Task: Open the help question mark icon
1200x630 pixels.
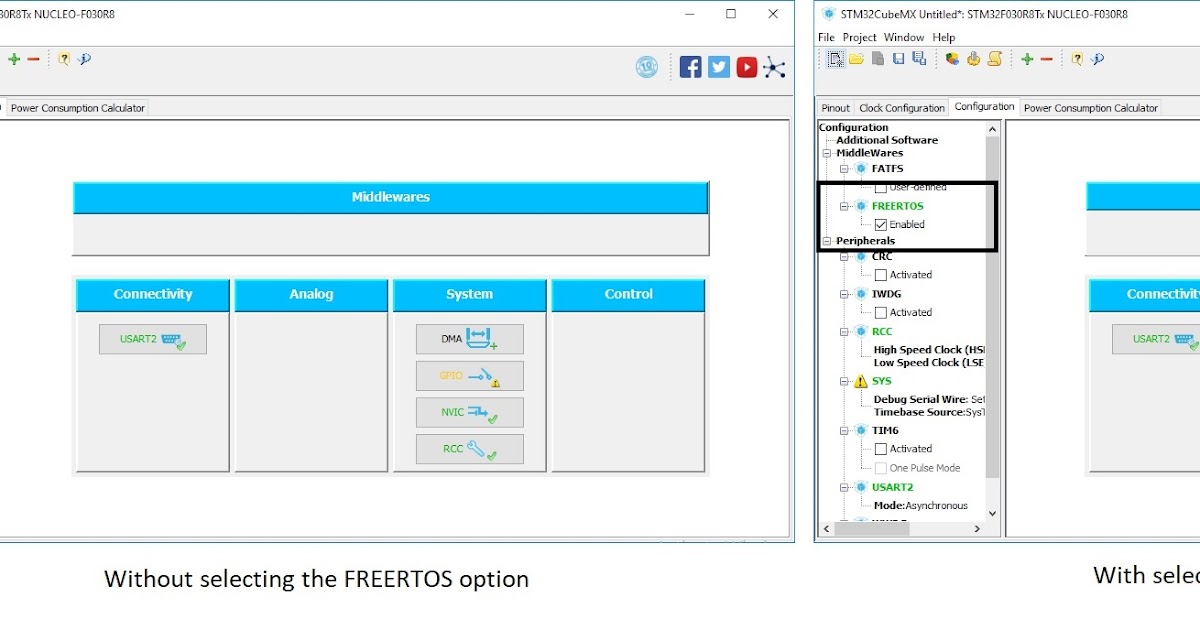Action: click(1077, 59)
